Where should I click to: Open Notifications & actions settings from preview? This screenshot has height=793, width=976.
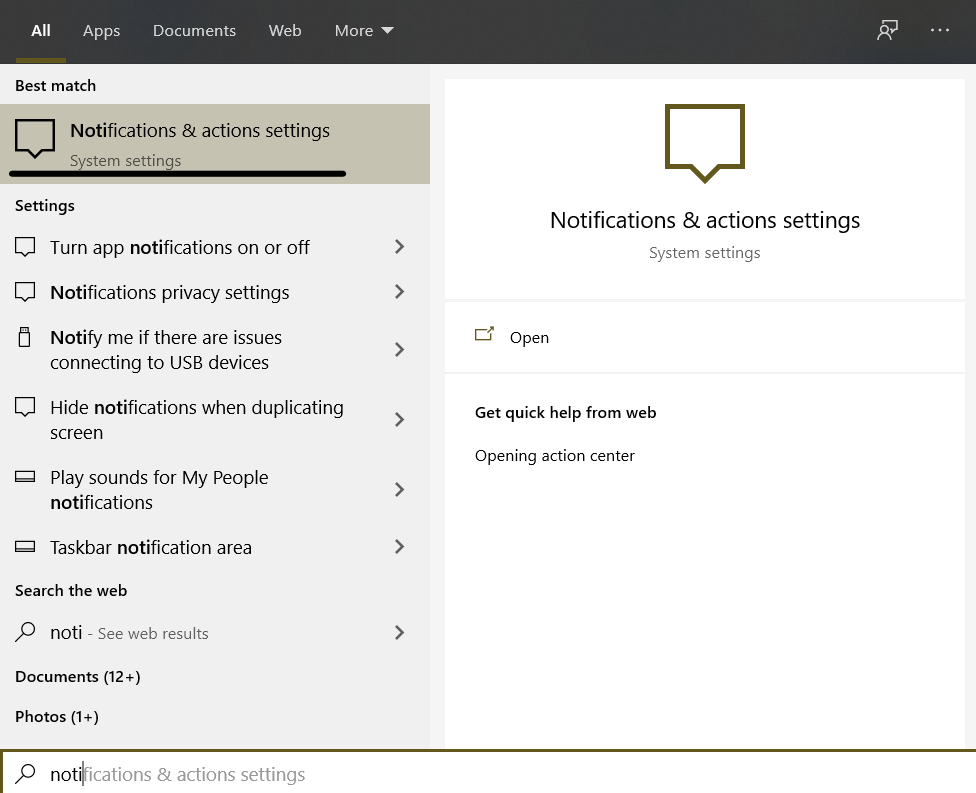click(x=529, y=338)
